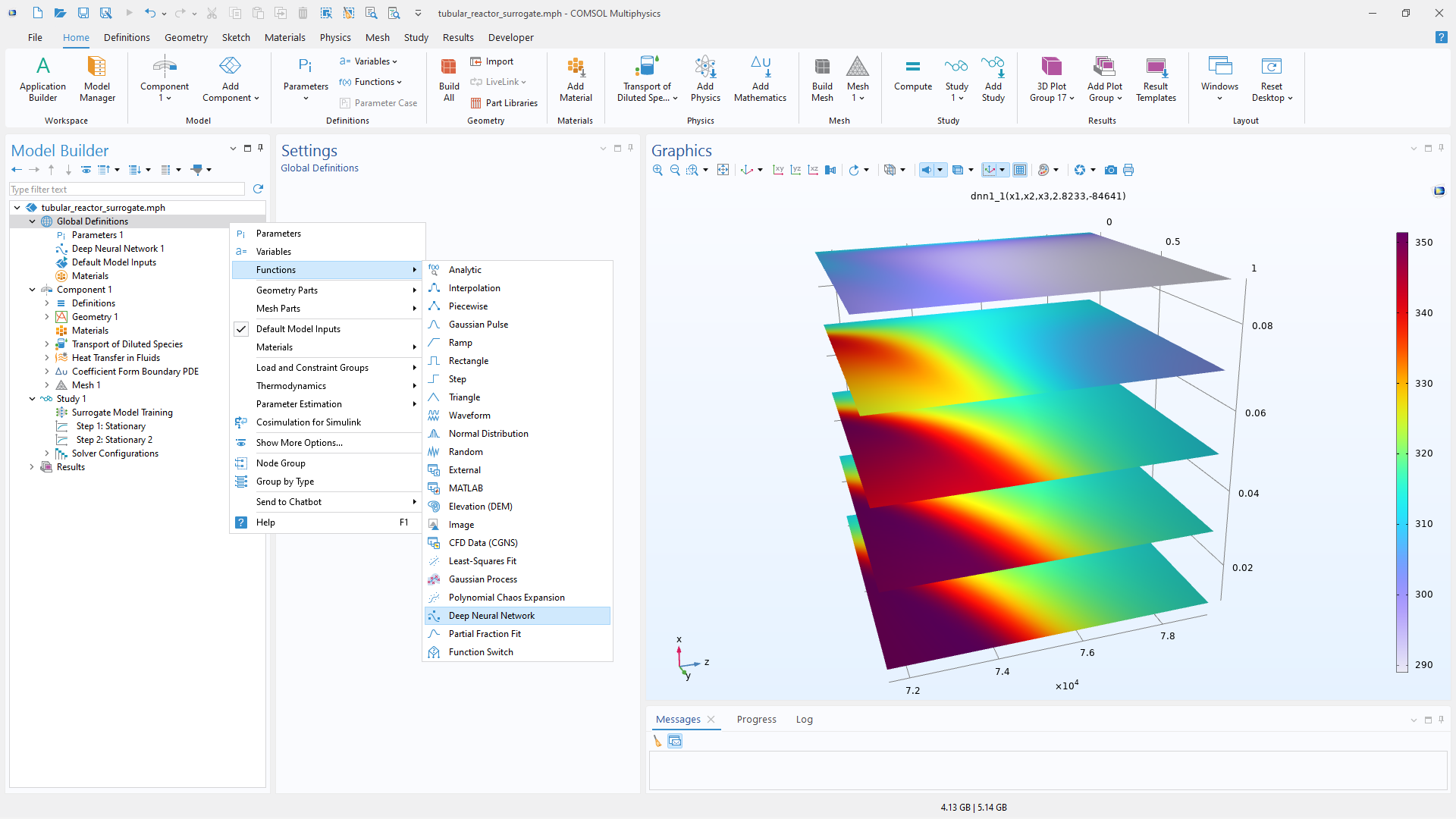Click Show More Options in context menu

[328, 443]
